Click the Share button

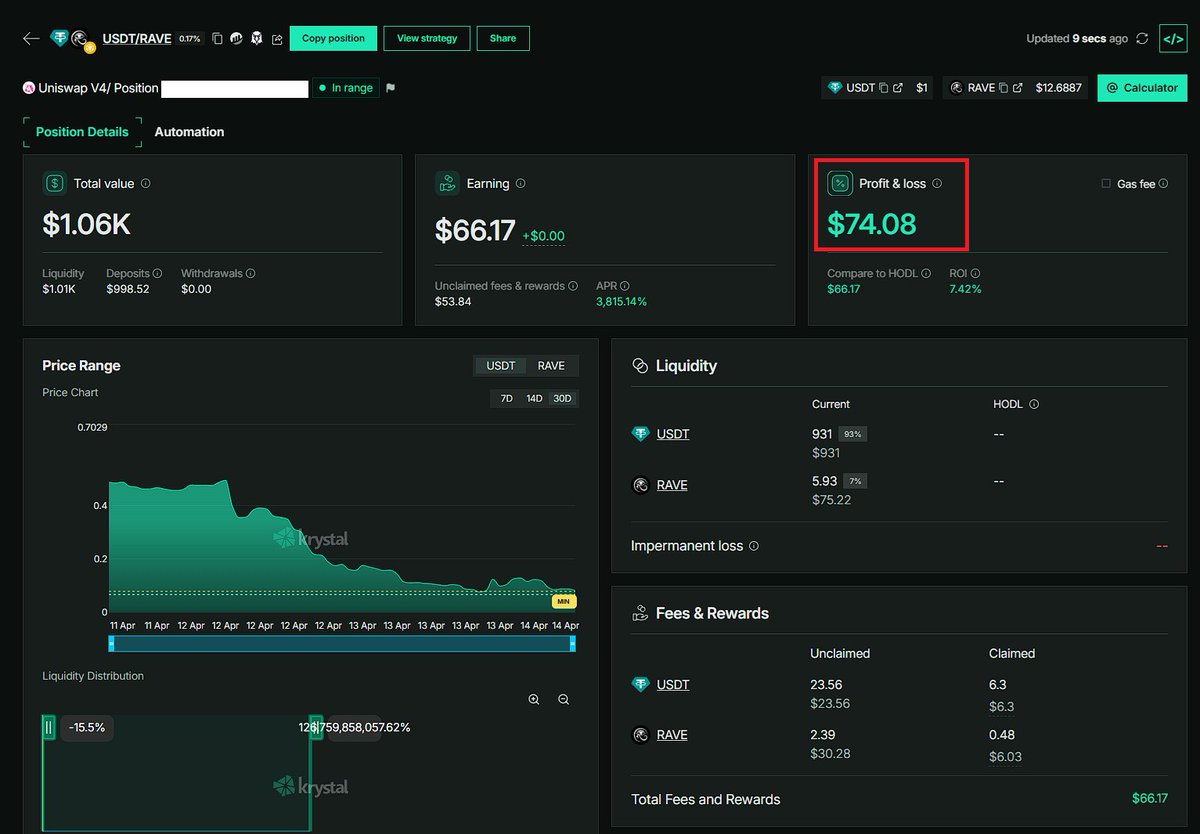(x=503, y=39)
